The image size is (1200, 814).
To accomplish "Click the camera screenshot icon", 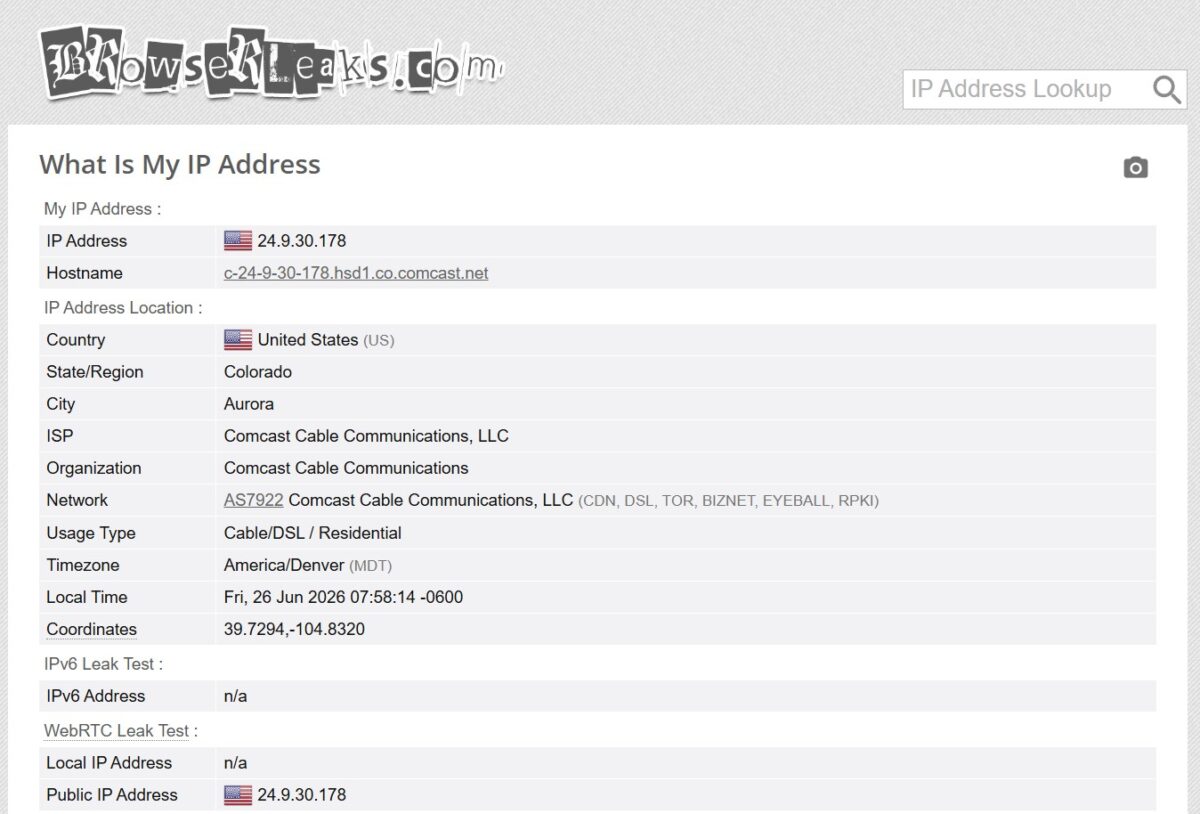I will pyautogui.click(x=1135, y=167).
